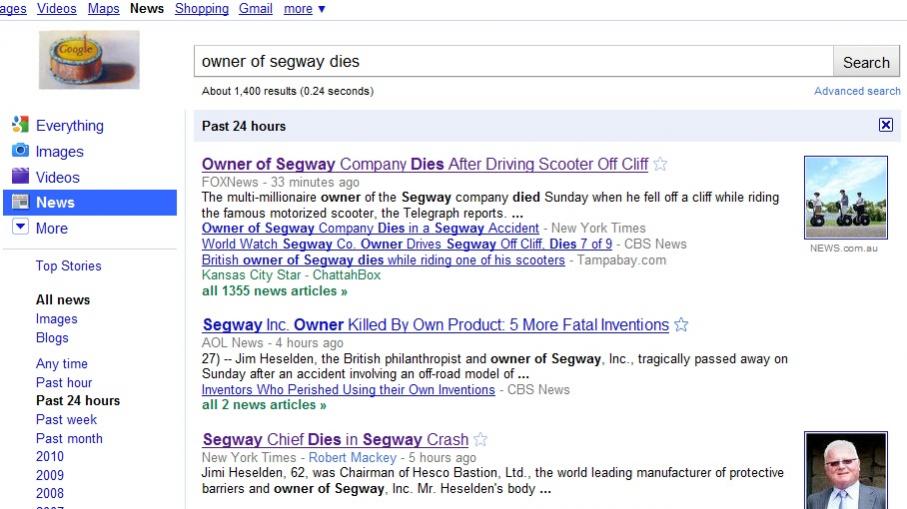Click the Google birthday cake logo

[89, 60]
